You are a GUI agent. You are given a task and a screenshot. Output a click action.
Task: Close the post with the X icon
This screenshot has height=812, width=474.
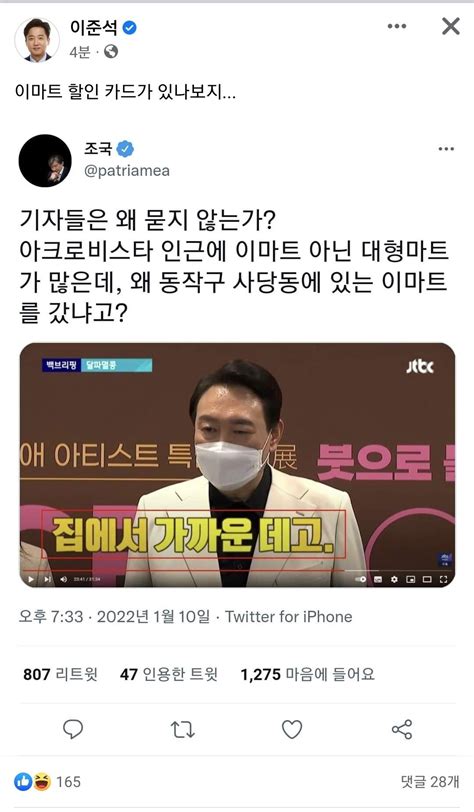tap(451, 26)
